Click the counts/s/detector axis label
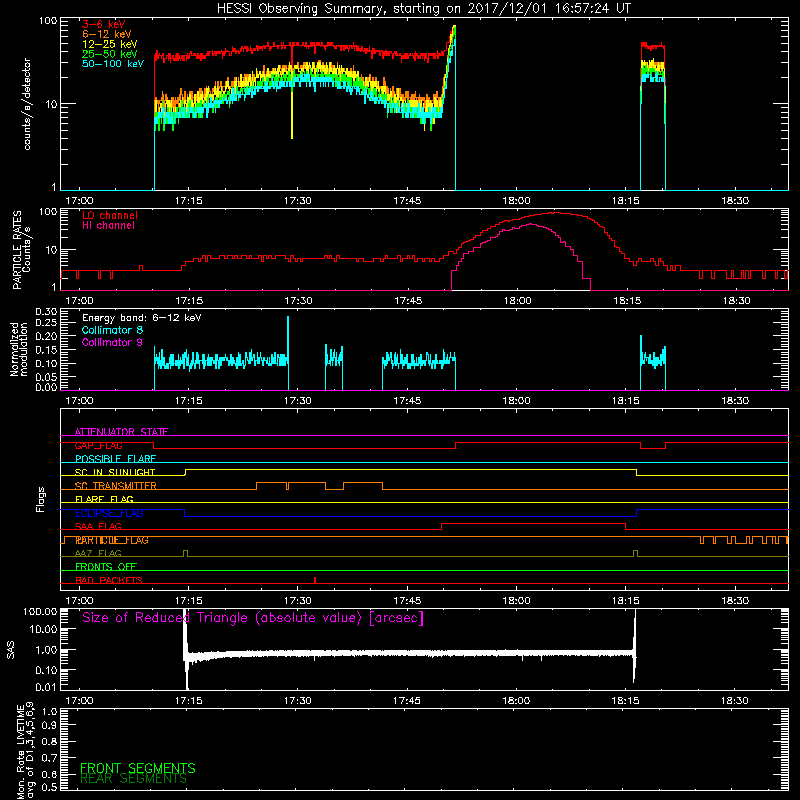This screenshot has height=800, width=800. [27, 104]
